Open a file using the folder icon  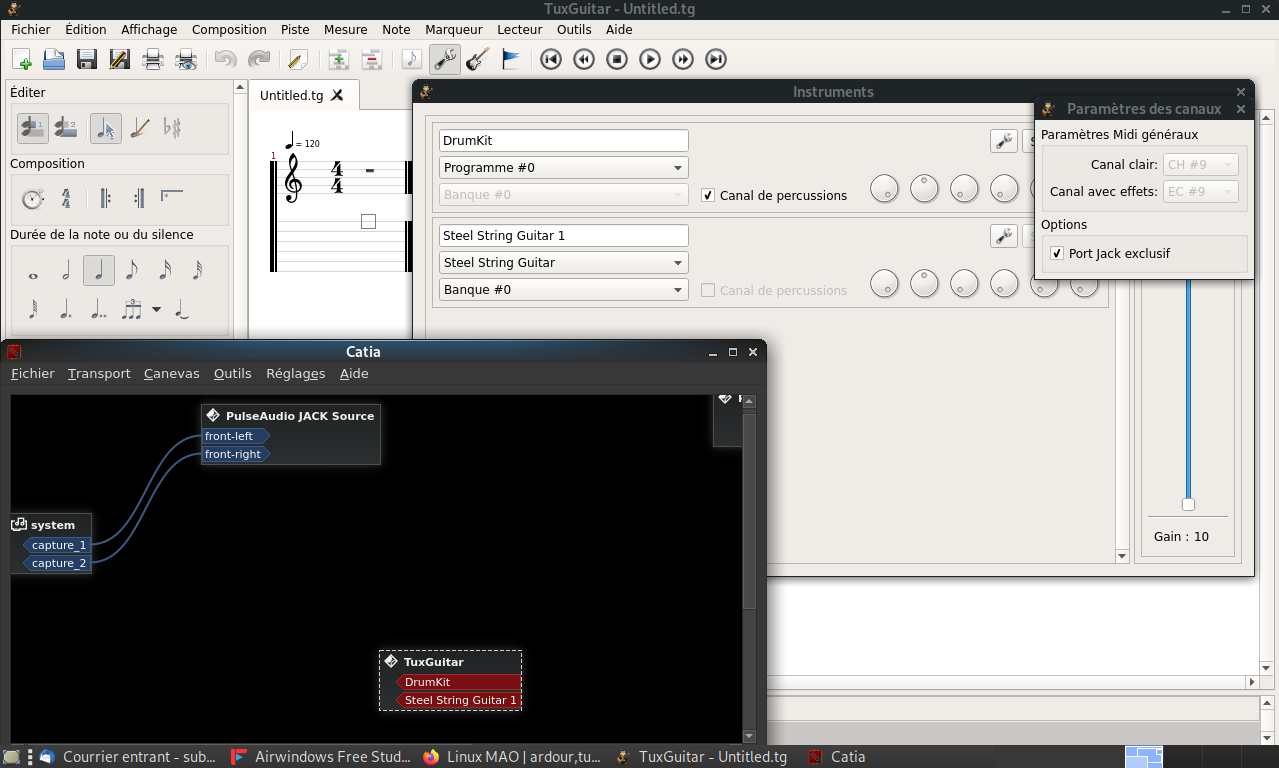[54, 59]
